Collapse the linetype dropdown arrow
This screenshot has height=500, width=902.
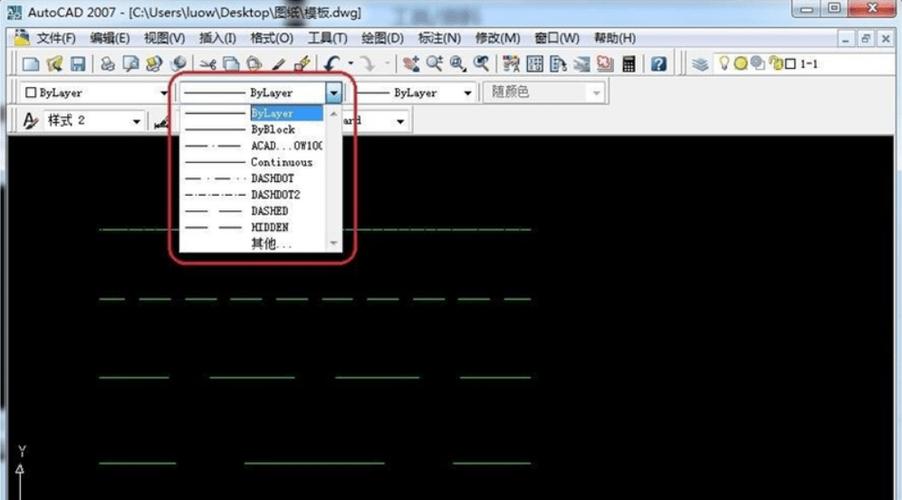point(334,92)
